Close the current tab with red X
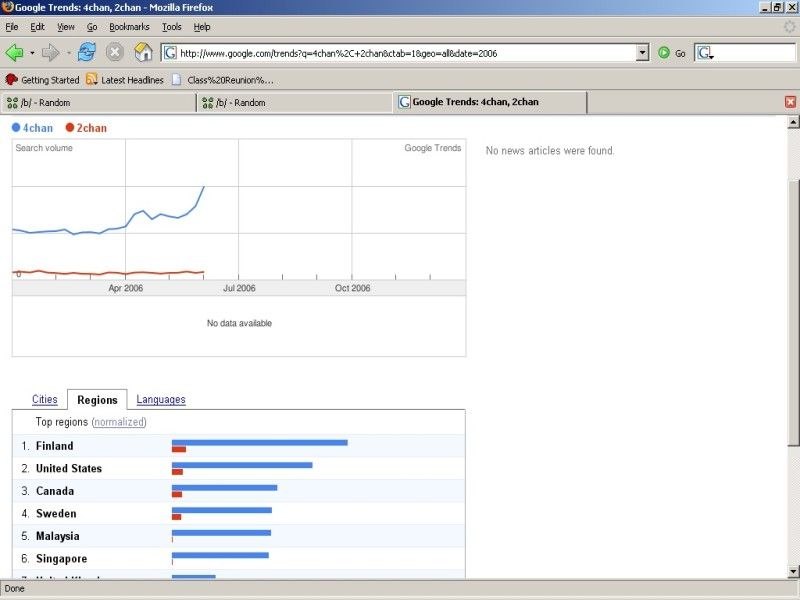 pos(790,102)
